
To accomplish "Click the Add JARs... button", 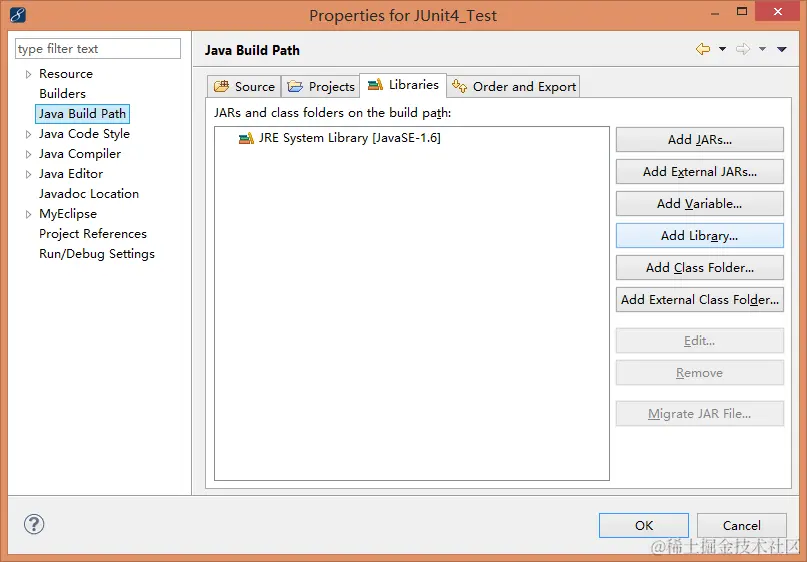I will click(x=699, y=139).
